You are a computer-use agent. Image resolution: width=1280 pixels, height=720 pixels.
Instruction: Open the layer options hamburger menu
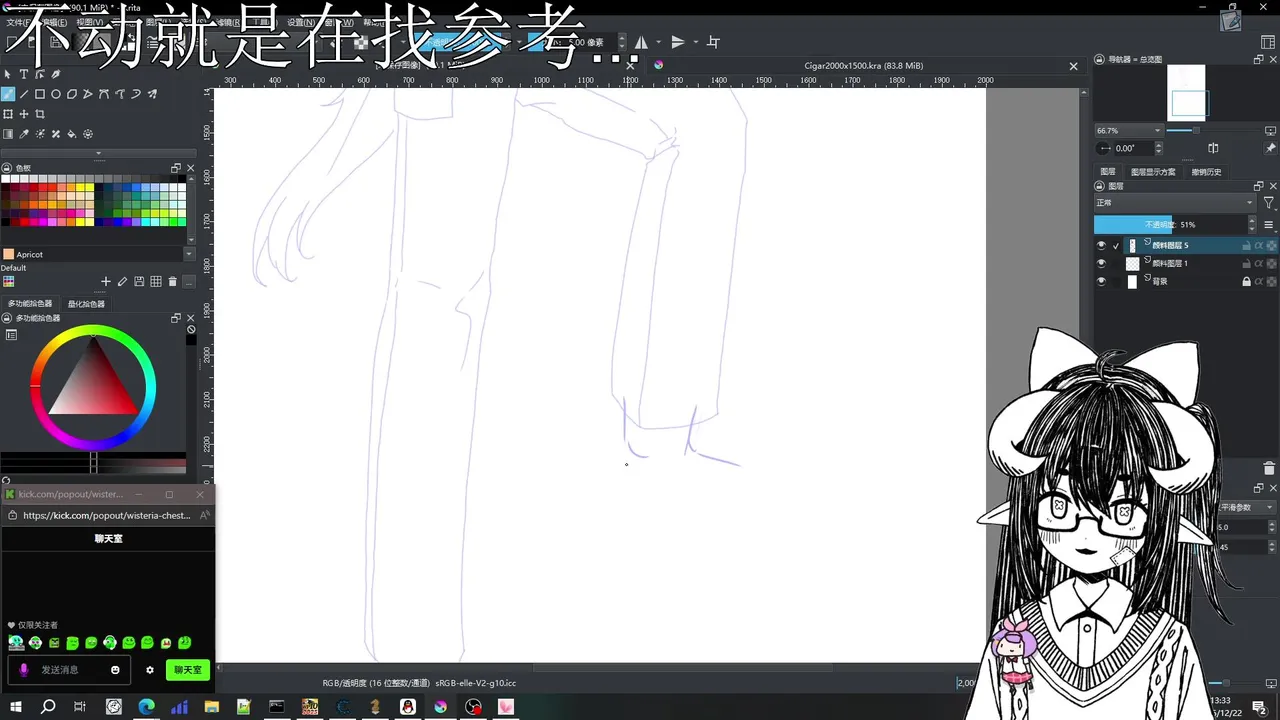point(1269,225)
